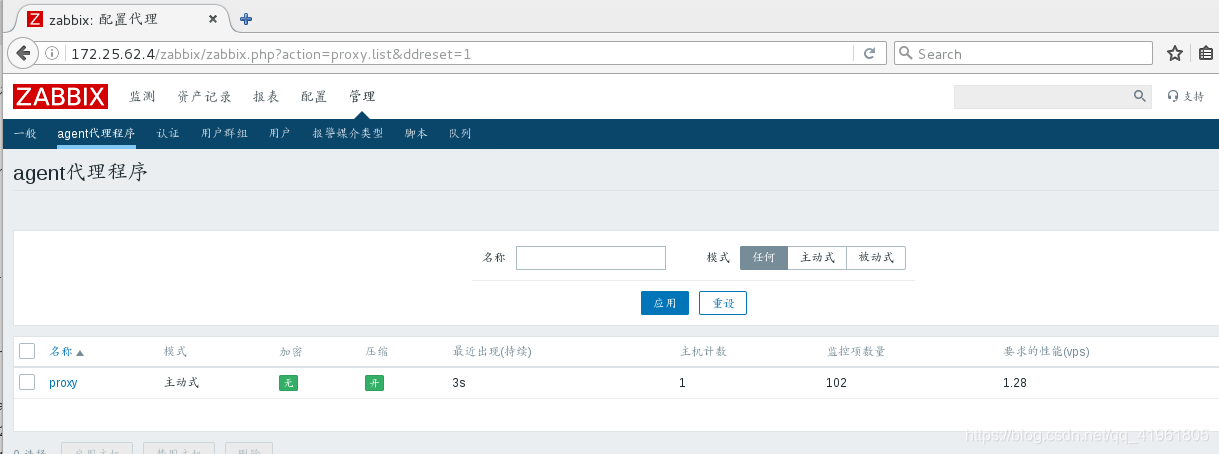Image resolution: width=1219 pixels, height=454 pixels.
Task: Click the 加密 column header
Action: click(x=291, y=352)
